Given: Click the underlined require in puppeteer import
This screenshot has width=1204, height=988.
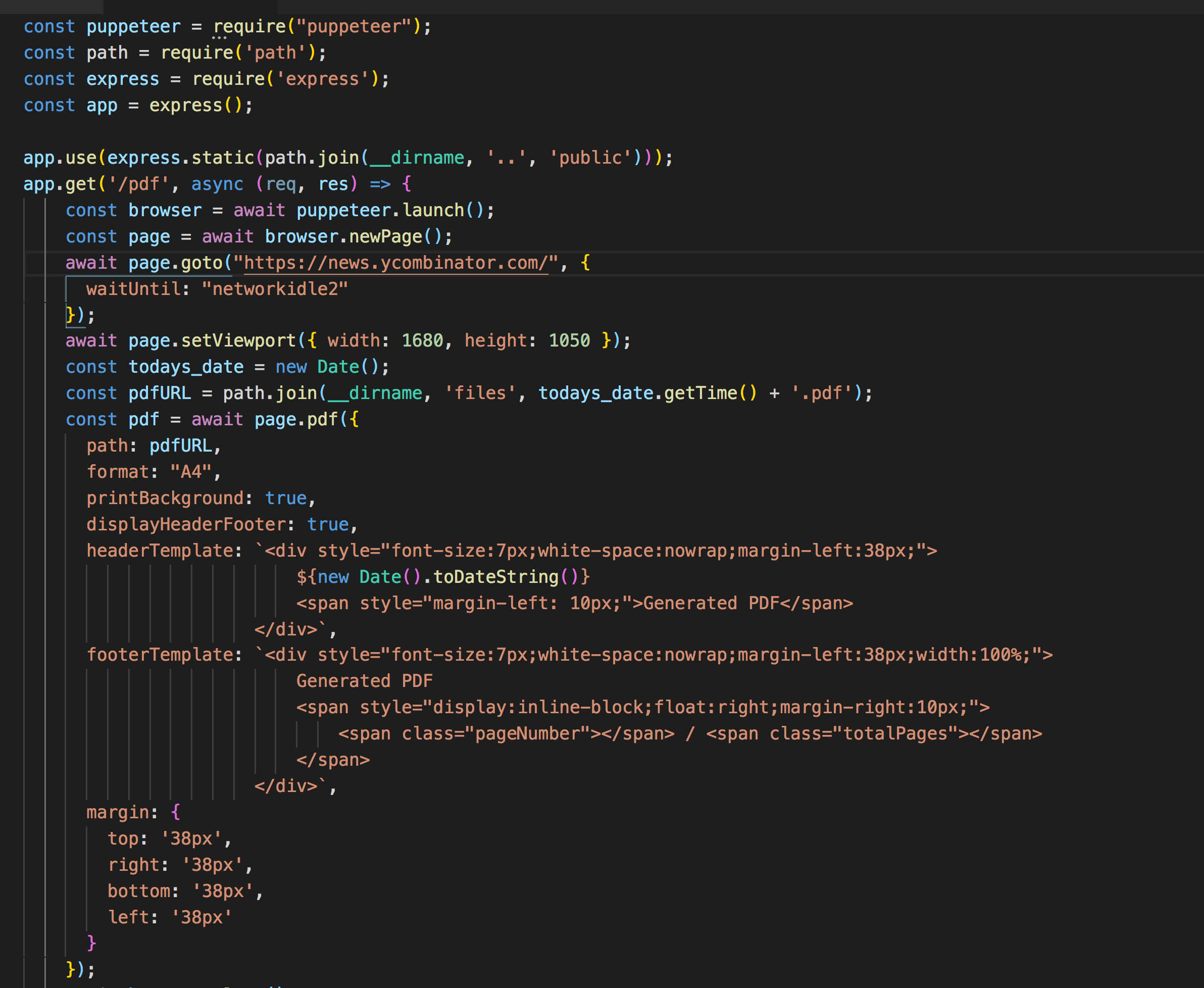Looking at the screenshot, I should (x=250, y=26).
